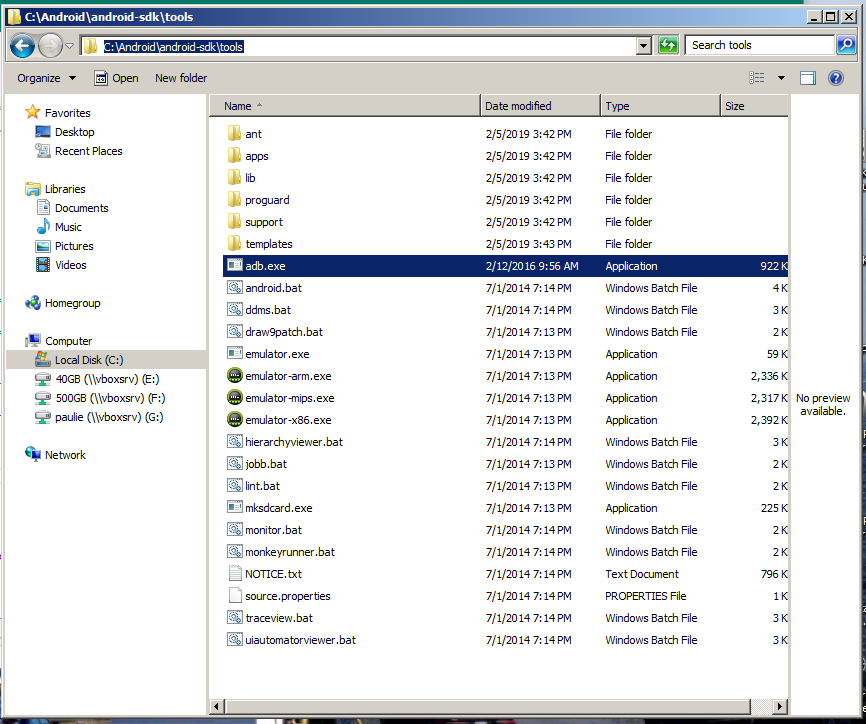
Task: Click the greyed Forward arrow button
Action: (x=50, y=46)
